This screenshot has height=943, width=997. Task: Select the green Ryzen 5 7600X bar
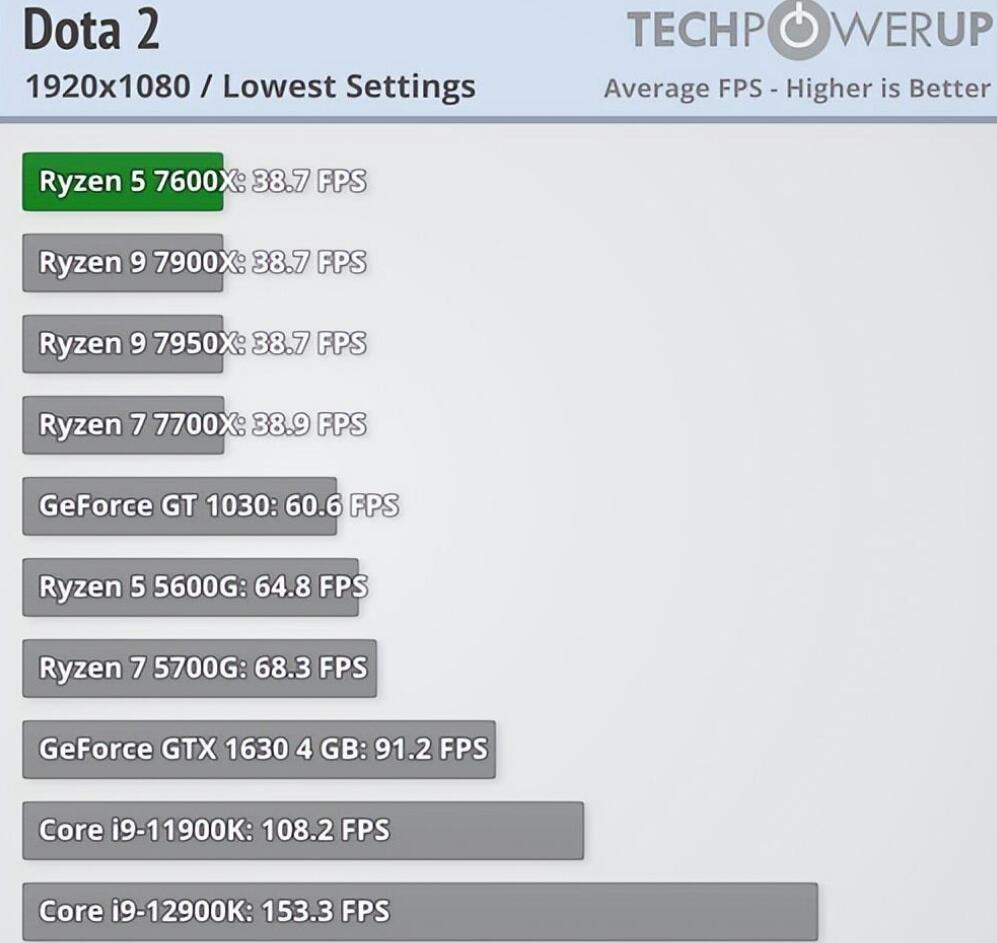[x=122, y=182]
